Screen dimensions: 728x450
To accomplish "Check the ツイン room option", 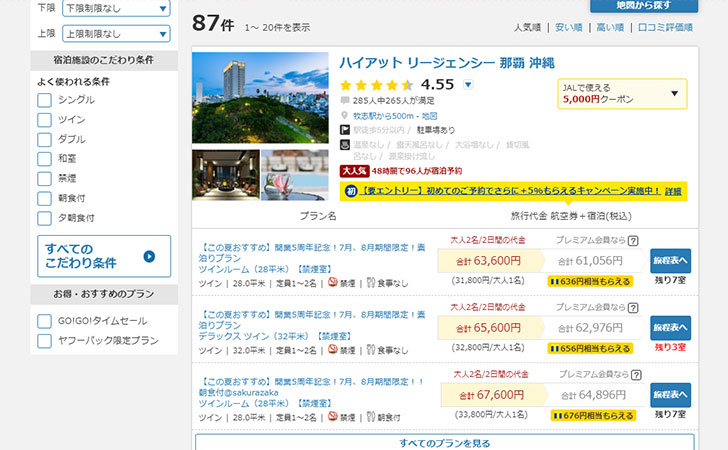I will (45, 120).
